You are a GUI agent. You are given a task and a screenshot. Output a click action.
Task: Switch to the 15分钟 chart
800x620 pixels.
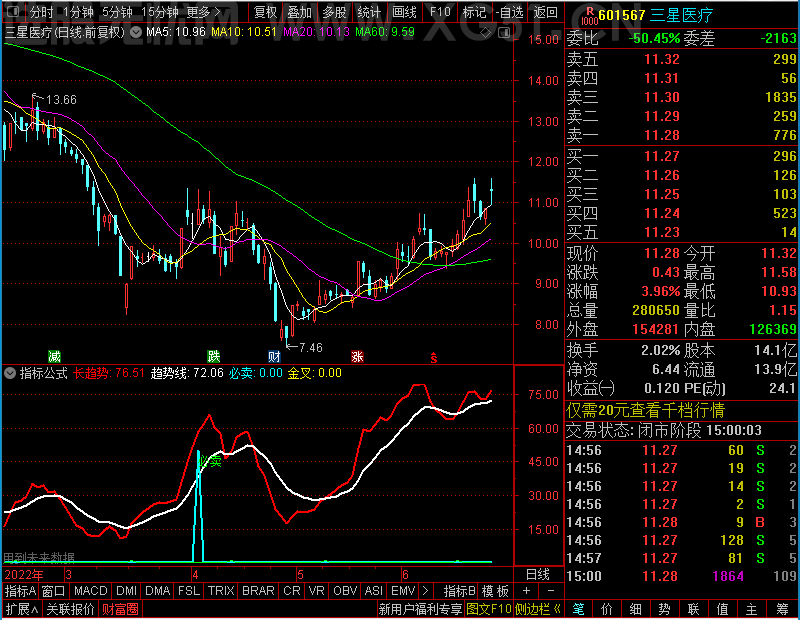160,11
